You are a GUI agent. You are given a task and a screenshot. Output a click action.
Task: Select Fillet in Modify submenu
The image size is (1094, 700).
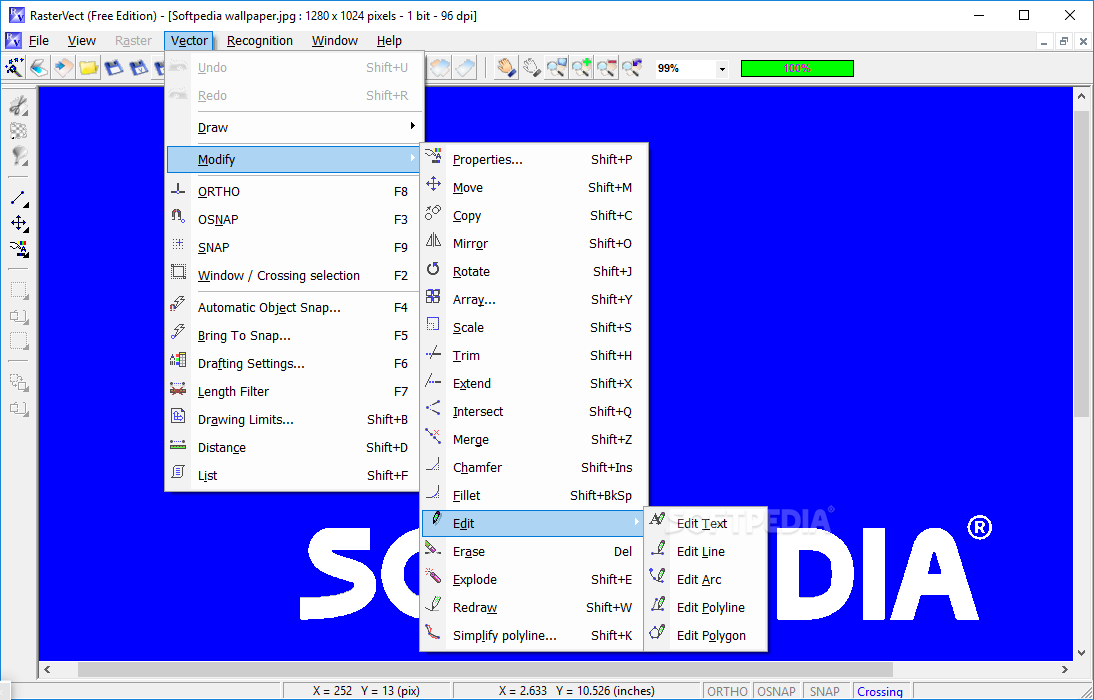click(x=532, y=496)
